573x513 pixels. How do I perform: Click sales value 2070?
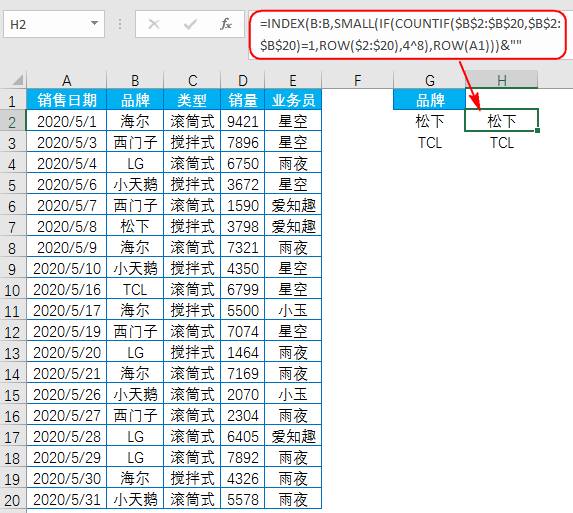(x=243, y=394)
